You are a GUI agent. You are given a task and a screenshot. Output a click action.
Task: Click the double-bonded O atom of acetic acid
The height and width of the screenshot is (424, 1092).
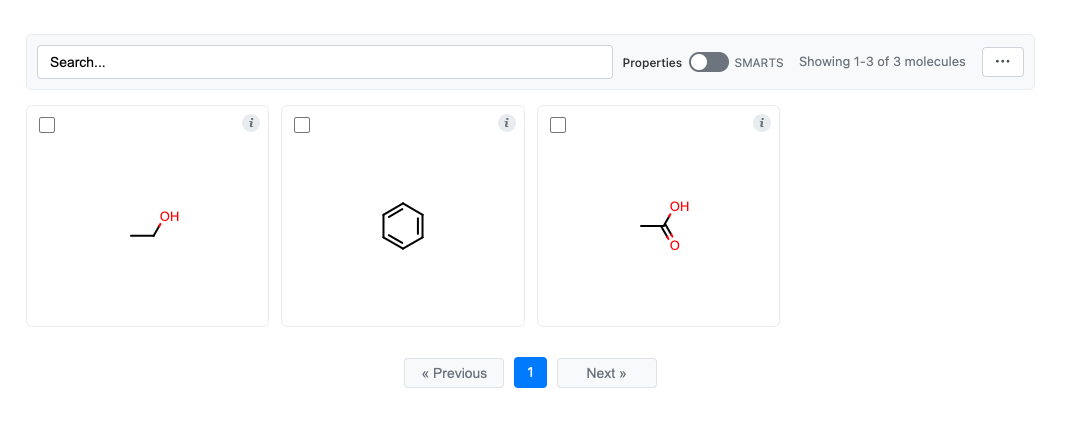tap(674, 245)
